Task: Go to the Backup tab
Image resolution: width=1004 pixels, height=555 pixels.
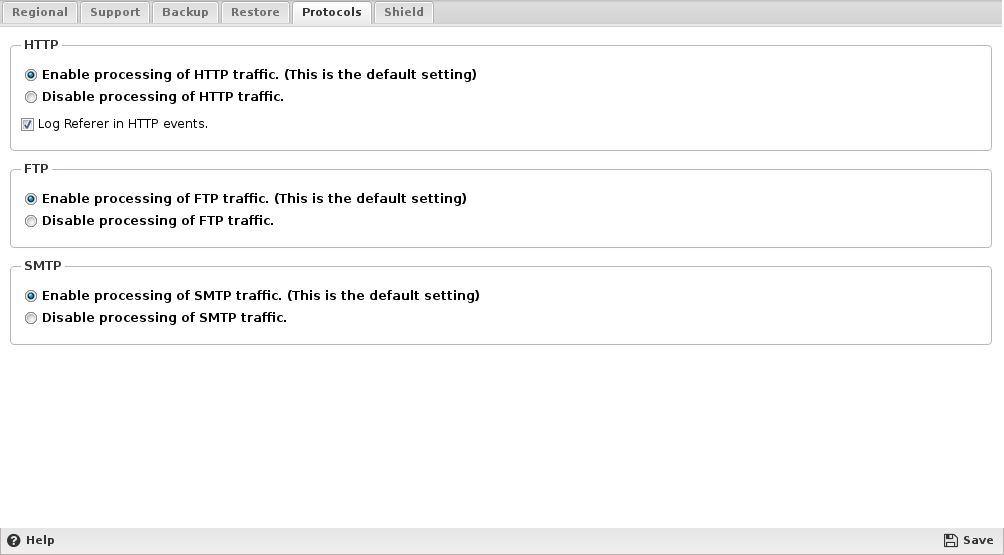Action: pyautogui.click(x=185, y=12)
